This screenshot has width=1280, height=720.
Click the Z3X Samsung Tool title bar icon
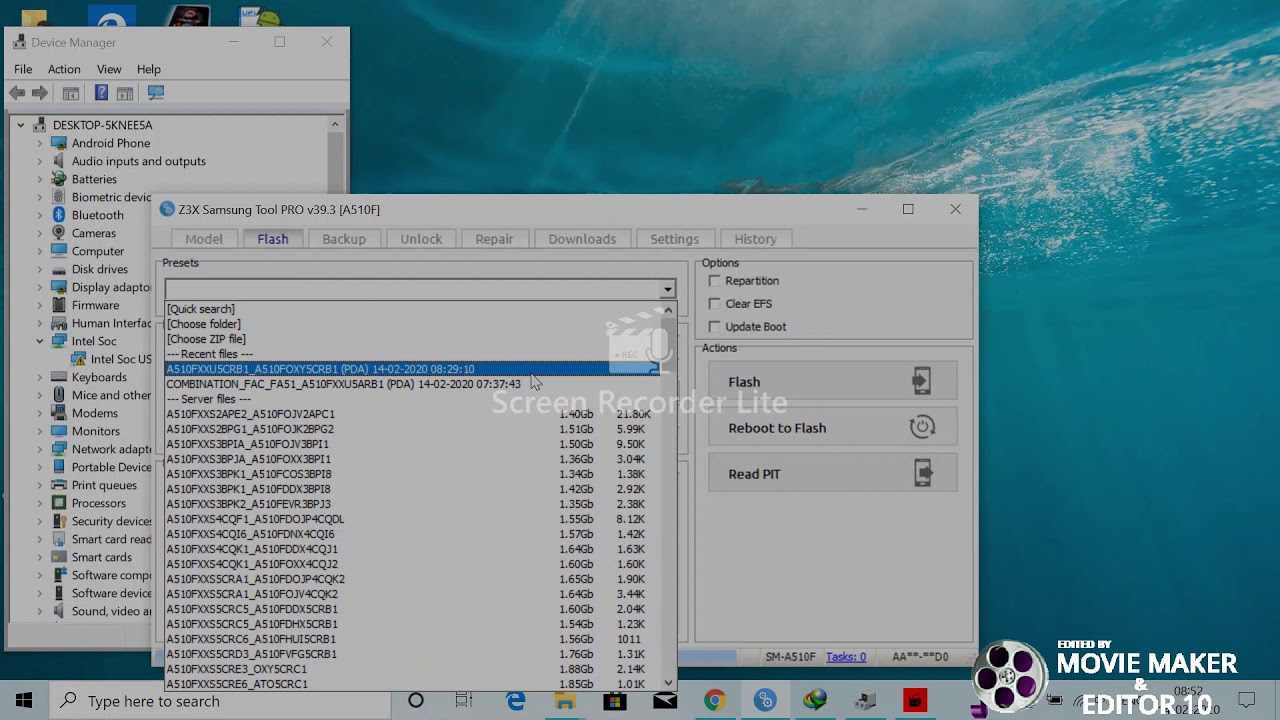tap(167, 209)
